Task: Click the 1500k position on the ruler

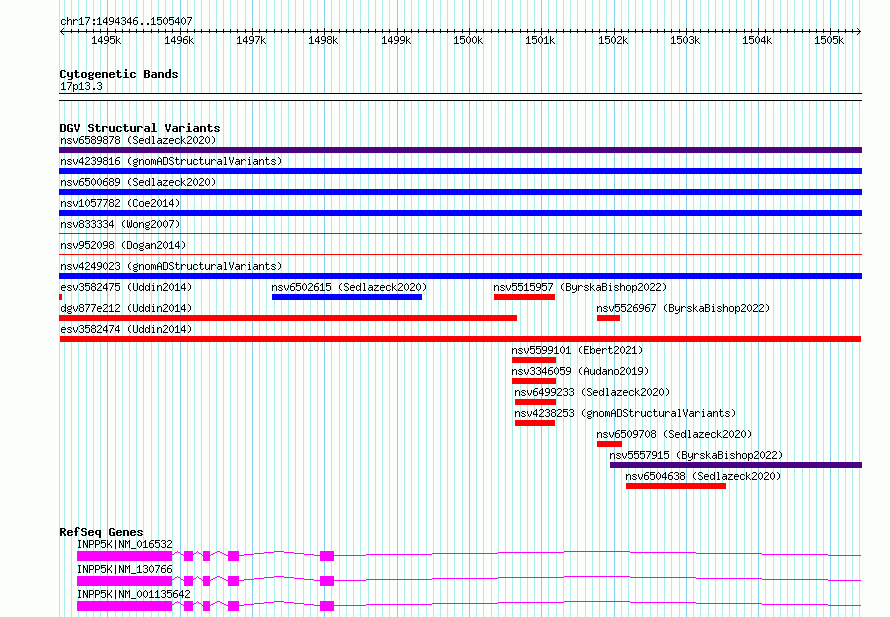Action: 468,40
